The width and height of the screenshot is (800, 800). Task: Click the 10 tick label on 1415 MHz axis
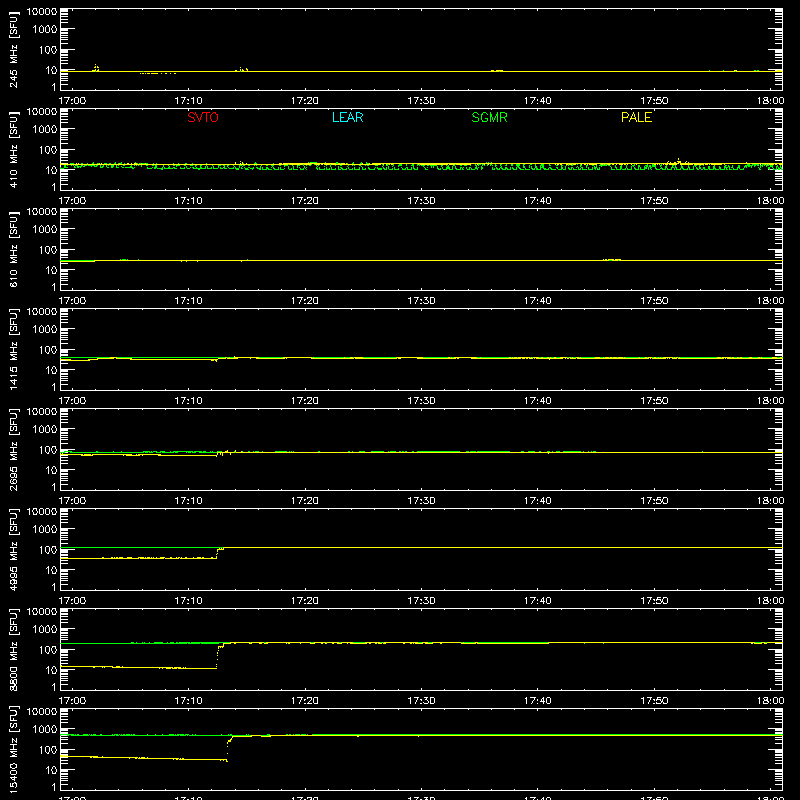pos(51,370)
